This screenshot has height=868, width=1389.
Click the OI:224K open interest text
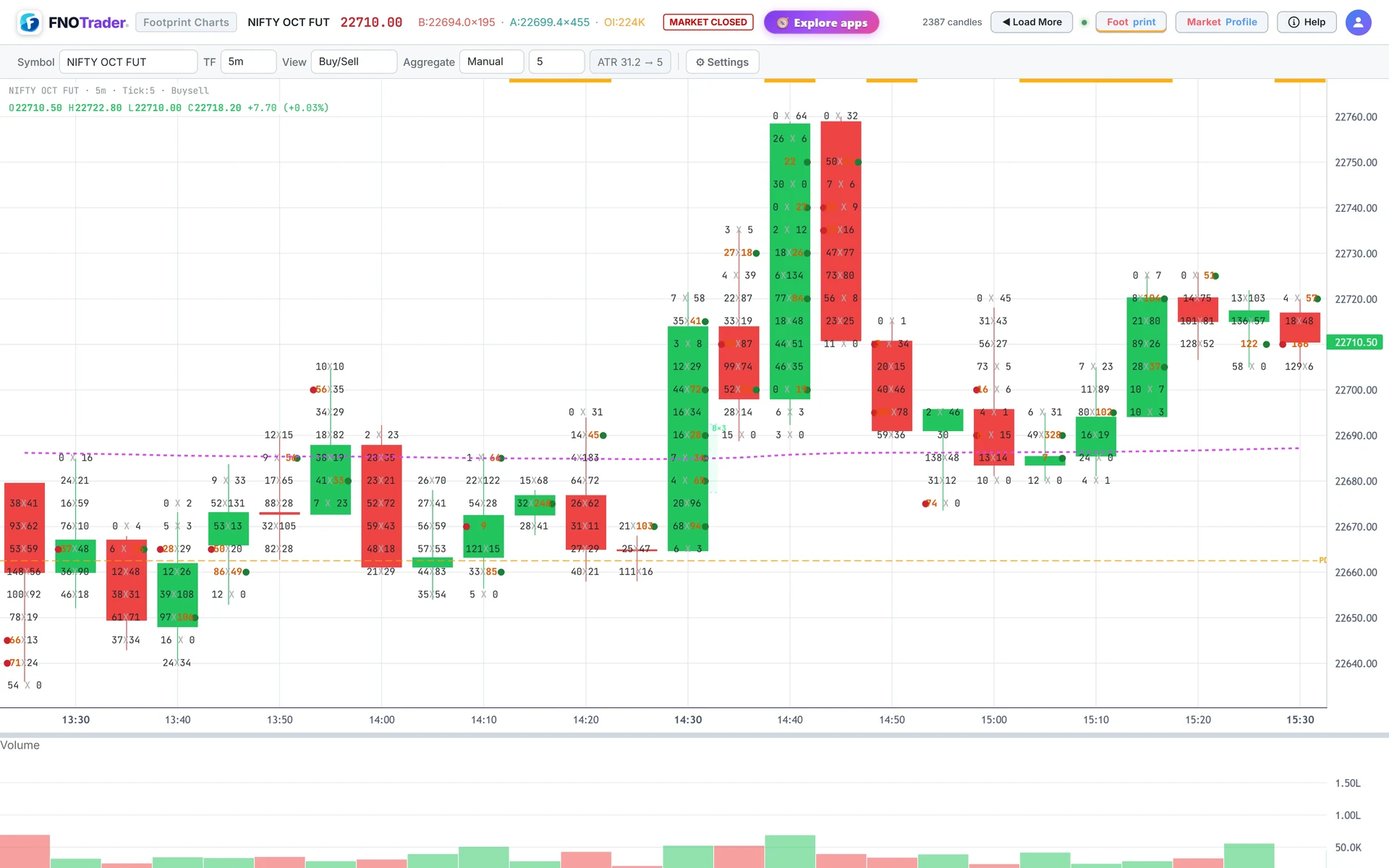[624, 22]
